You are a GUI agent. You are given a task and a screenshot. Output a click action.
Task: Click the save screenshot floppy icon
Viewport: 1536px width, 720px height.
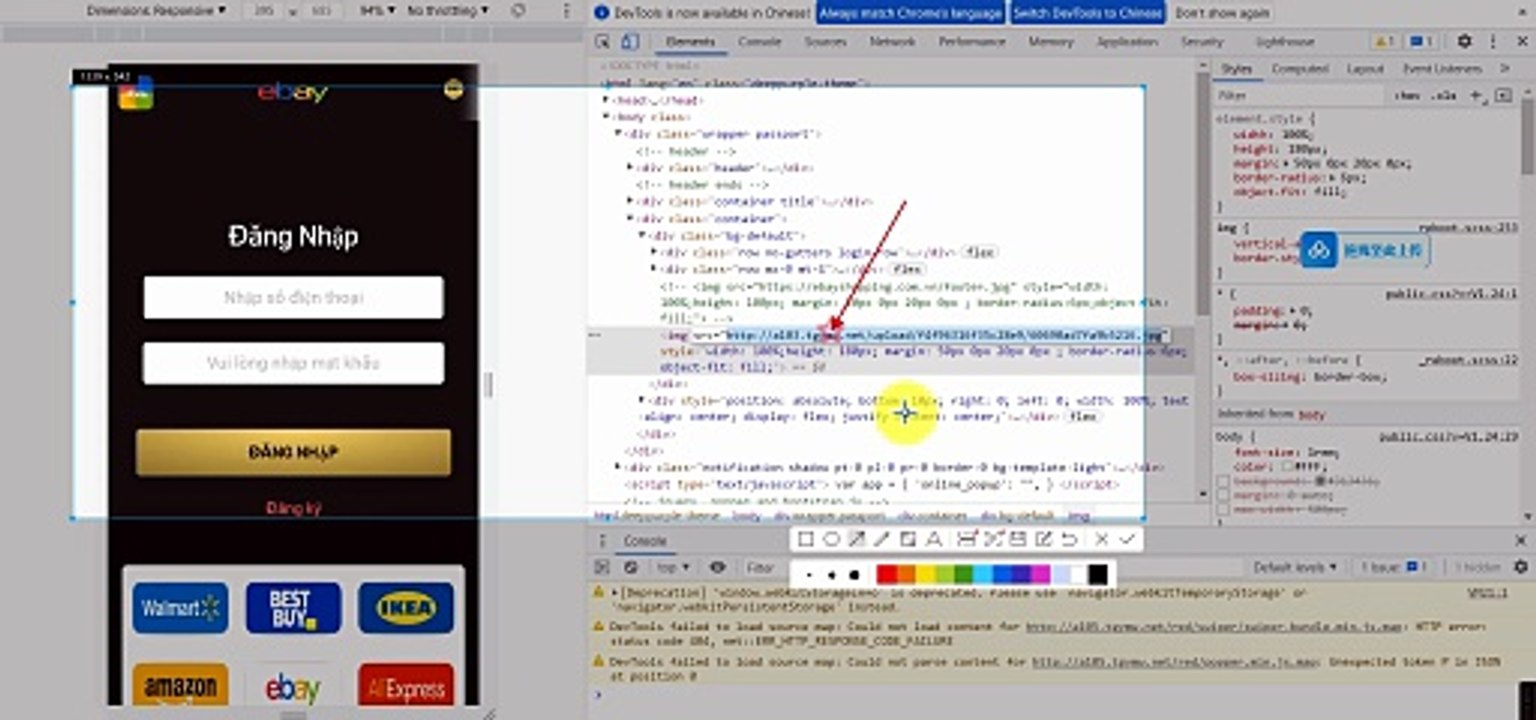coord(1018,540)
